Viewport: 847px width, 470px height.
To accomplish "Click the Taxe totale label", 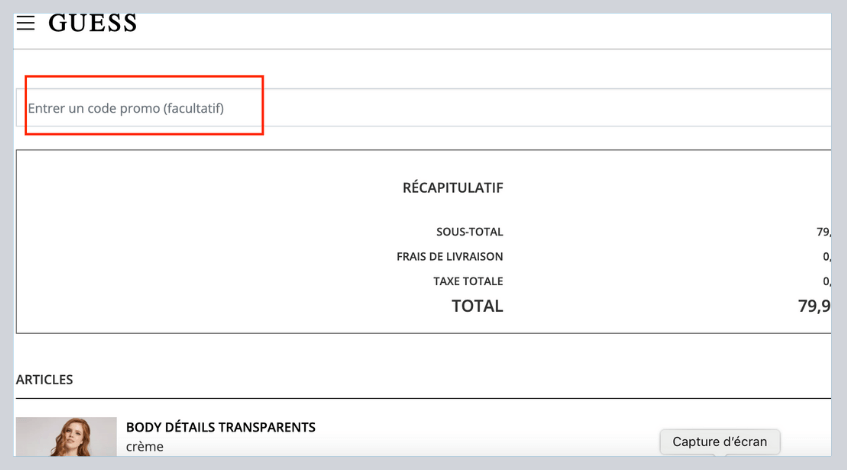I will 467,281.
